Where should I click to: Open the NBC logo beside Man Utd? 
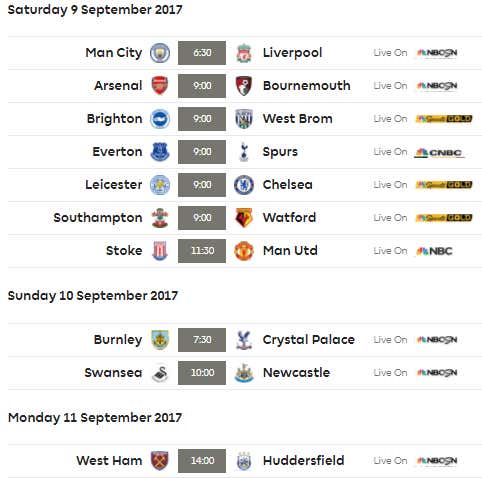pyautogui.click(x=434, y=251)
